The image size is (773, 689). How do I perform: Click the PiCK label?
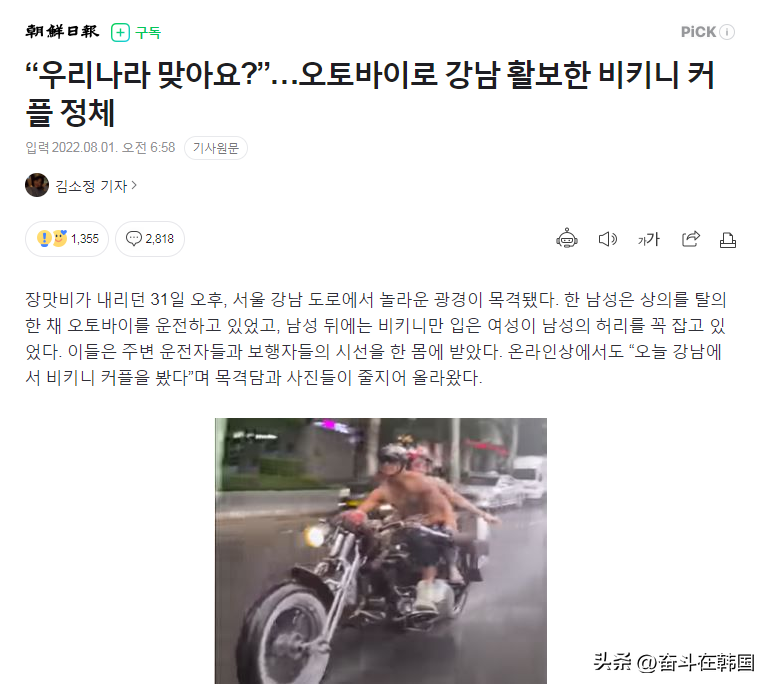pos(698,32)
